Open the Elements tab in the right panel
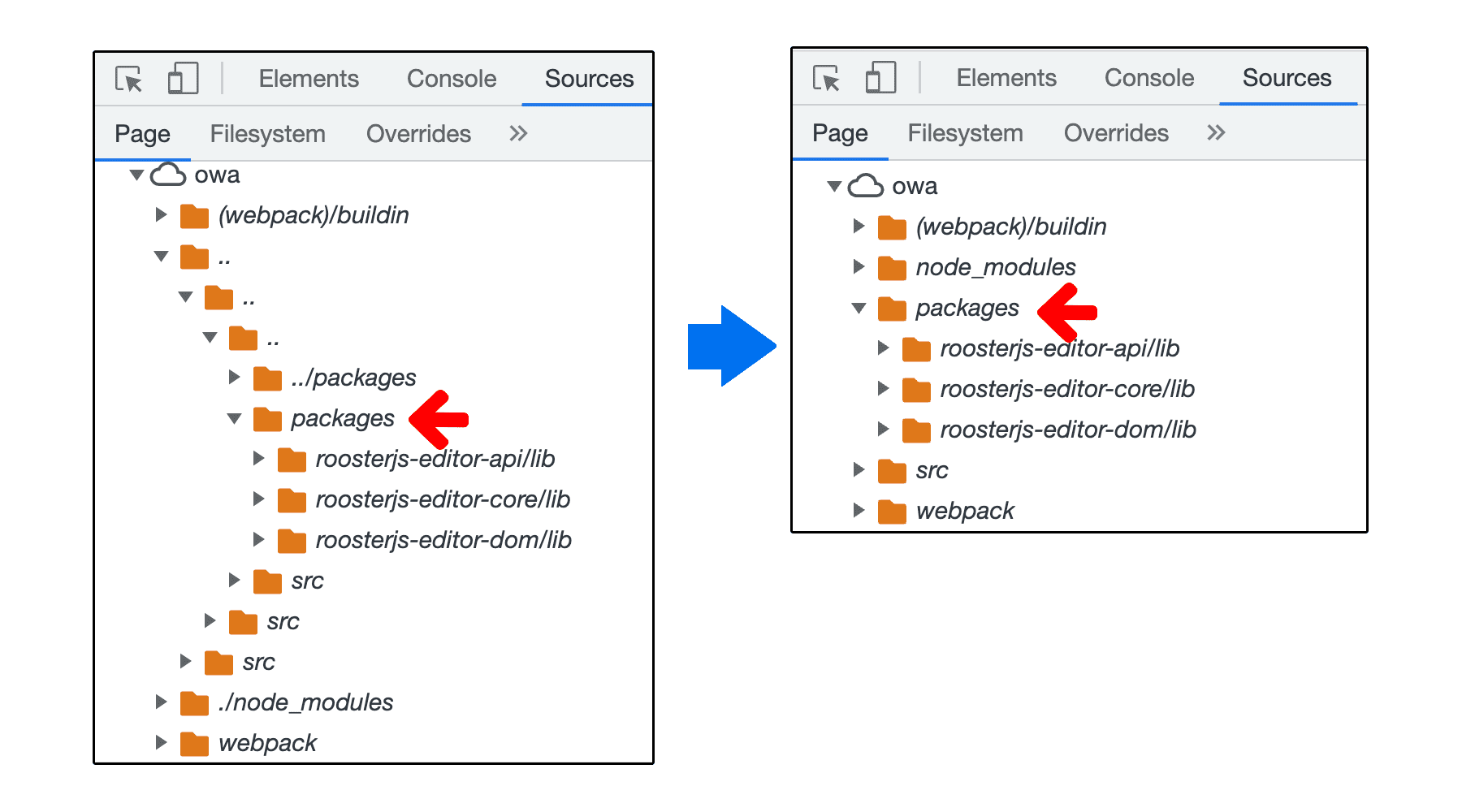This screenshot has height=812, width=1462. (x=1006, y=77)
